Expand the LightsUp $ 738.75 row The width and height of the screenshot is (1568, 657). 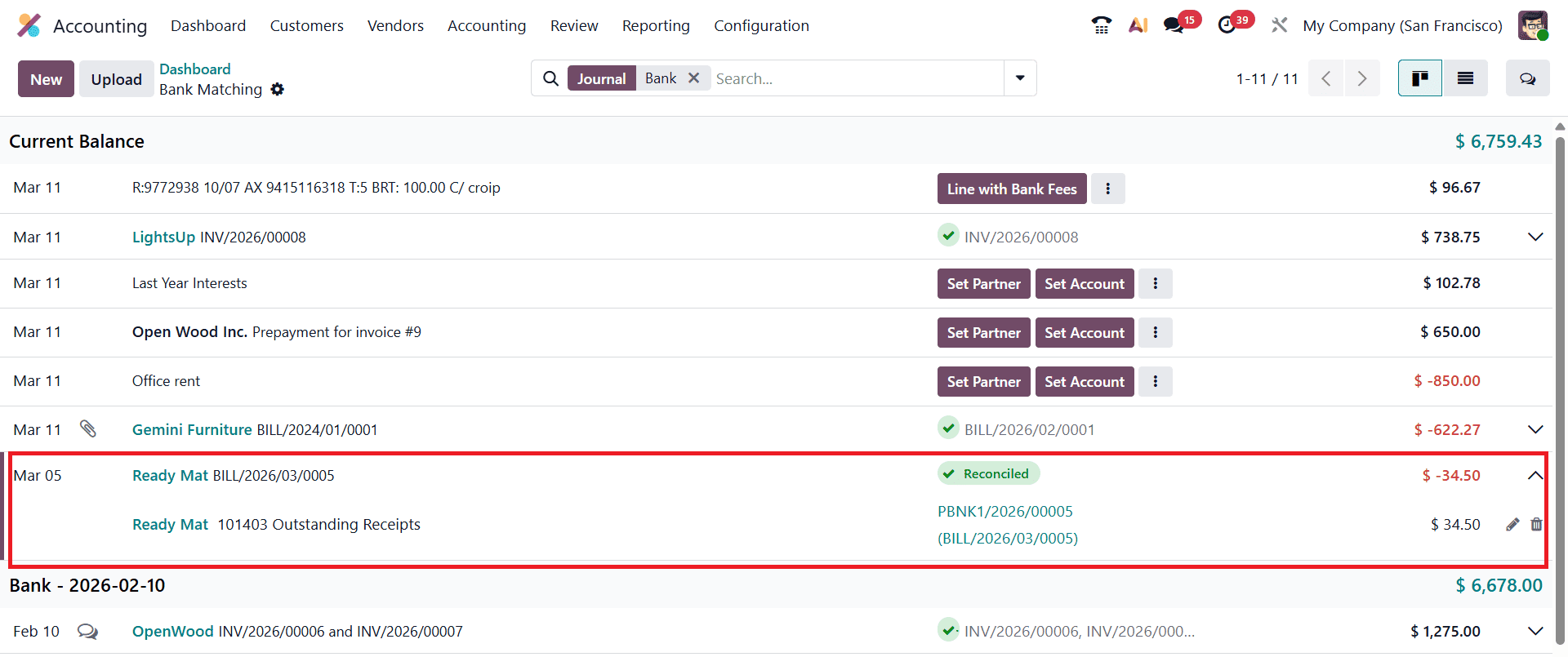(1535, 237)
